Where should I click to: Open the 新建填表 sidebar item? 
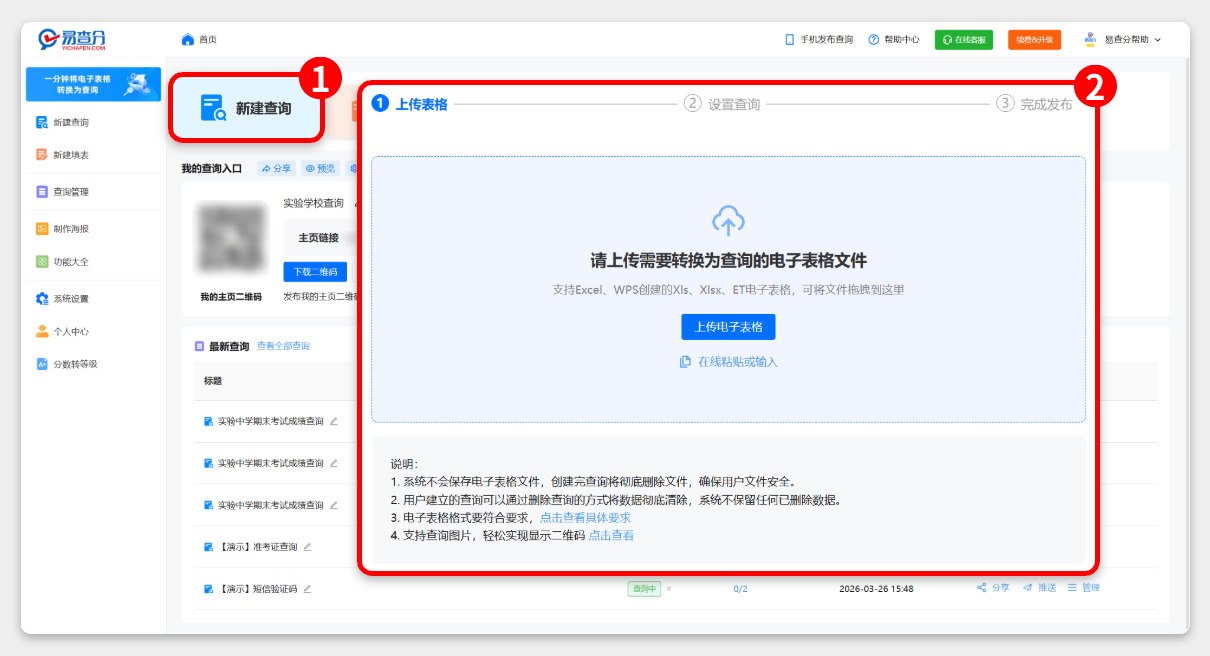click(x=65, y=155)
